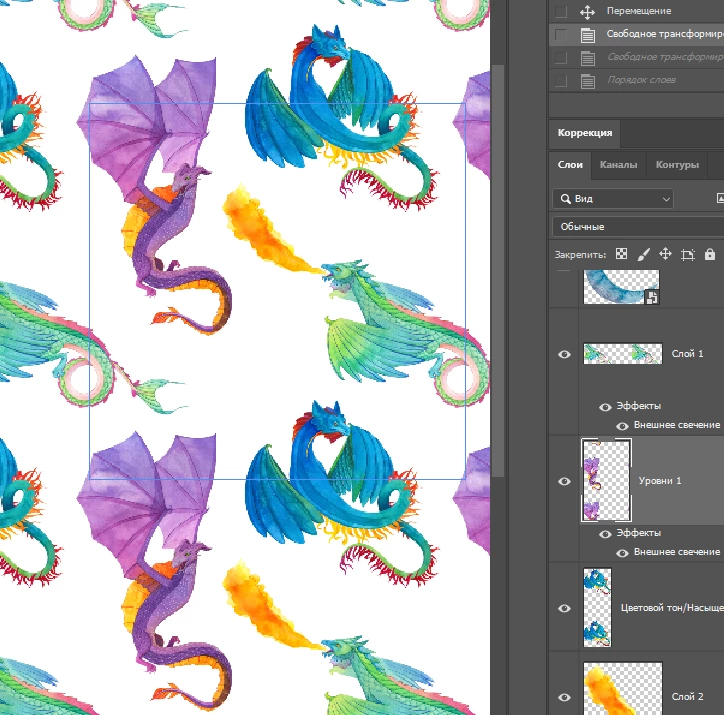Click the document icon beside 'Порядок слоев'
This screenshot has width=724, height=715.
point(587,81)
